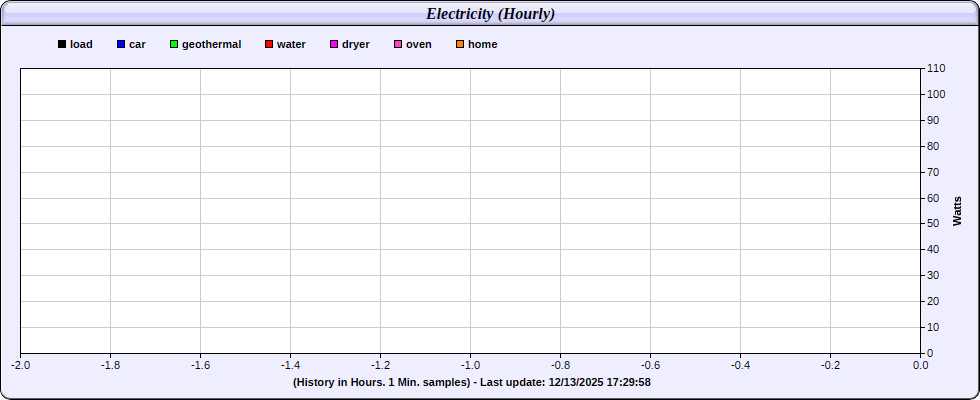Select the home legend label
Image resolution: width=980 pixels, height=400 pixels.
point(482,45)
